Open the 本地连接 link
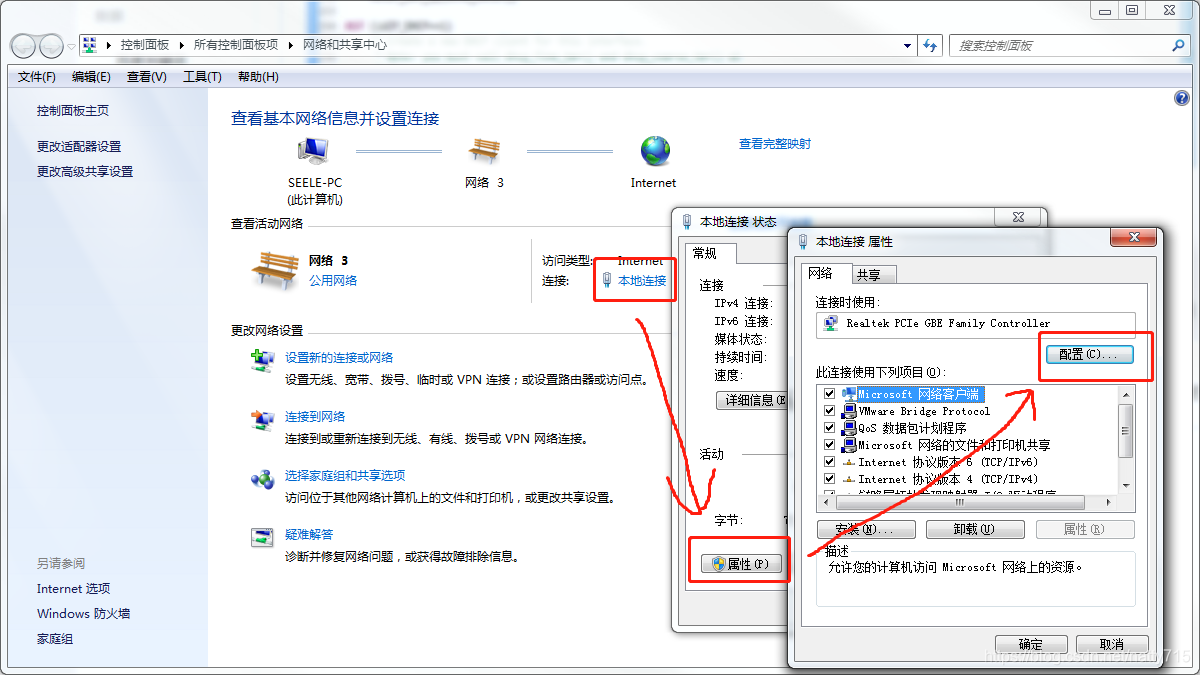 [x=642, y=281]
